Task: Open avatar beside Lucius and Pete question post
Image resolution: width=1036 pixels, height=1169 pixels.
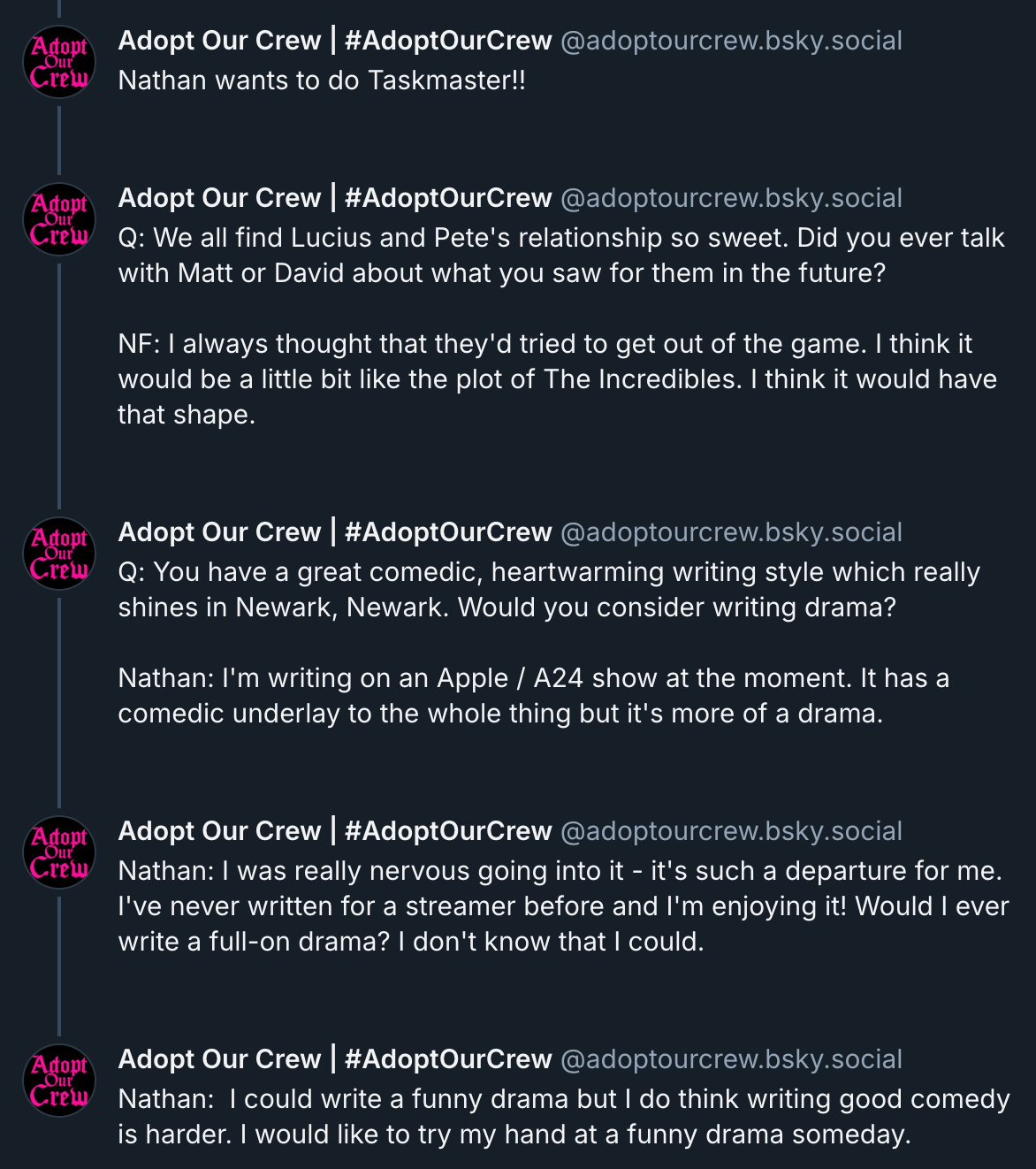Action: coord(59,219)
